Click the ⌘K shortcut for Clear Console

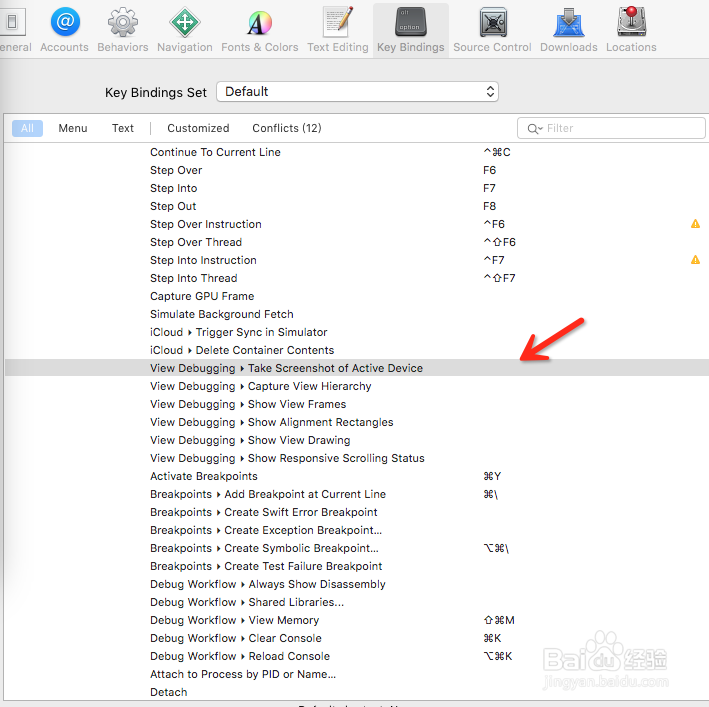(492, 638)
